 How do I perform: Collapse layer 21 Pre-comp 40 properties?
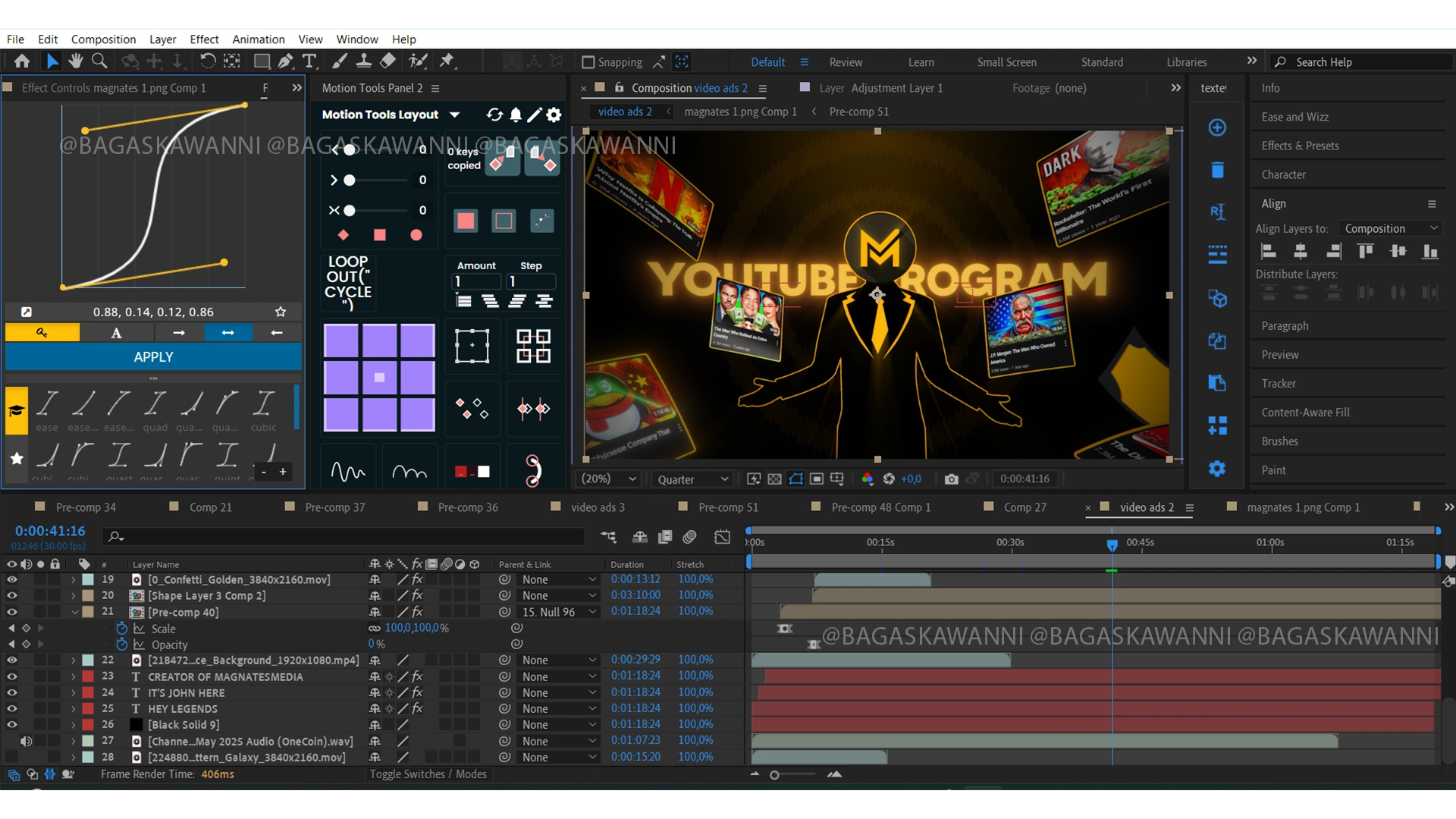pos(74,612)
